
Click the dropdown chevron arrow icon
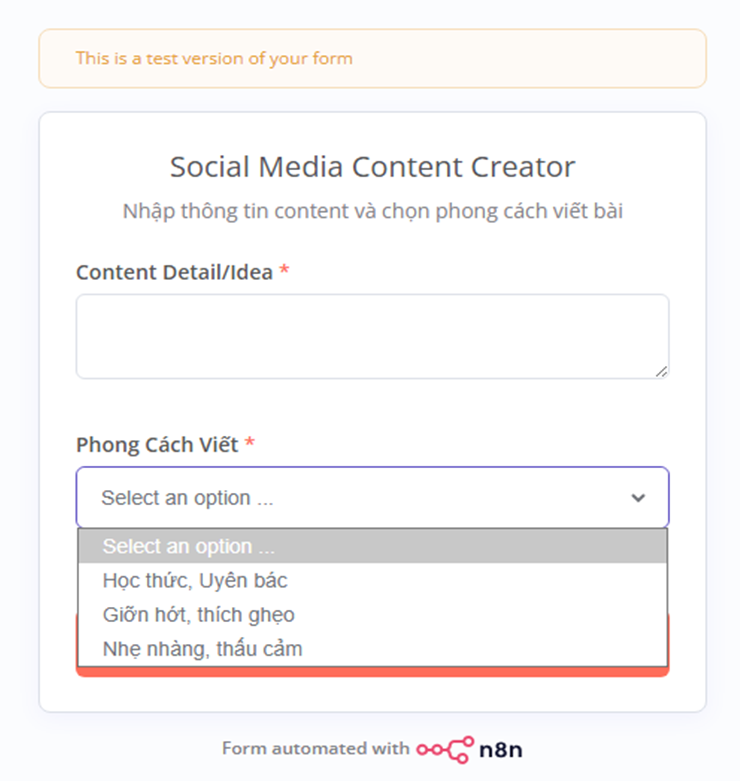[638, 498]
